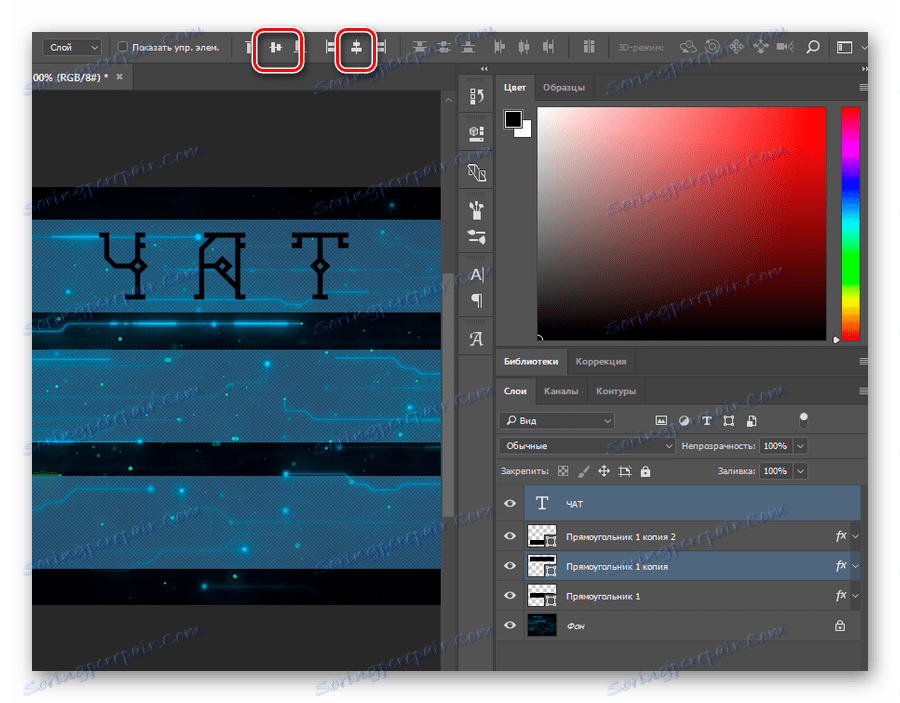Open the 'Слой' auto-select dropdown
900x703 pixels.
click(x=72, y=47)
